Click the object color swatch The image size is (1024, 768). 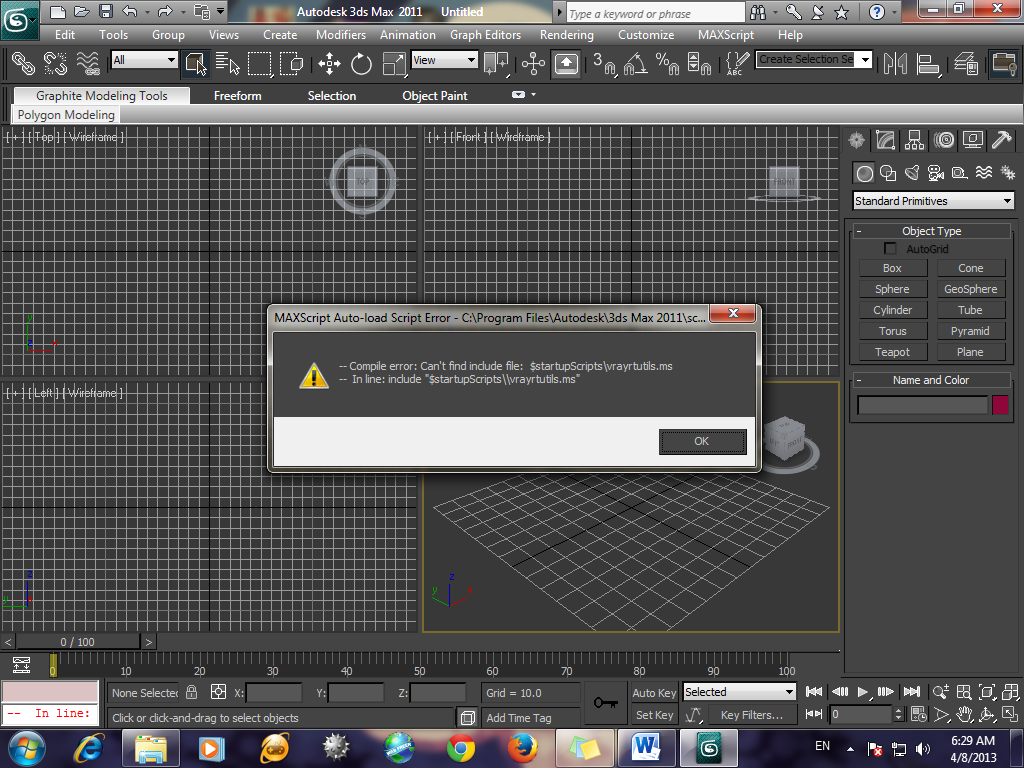pos(1000,405)
